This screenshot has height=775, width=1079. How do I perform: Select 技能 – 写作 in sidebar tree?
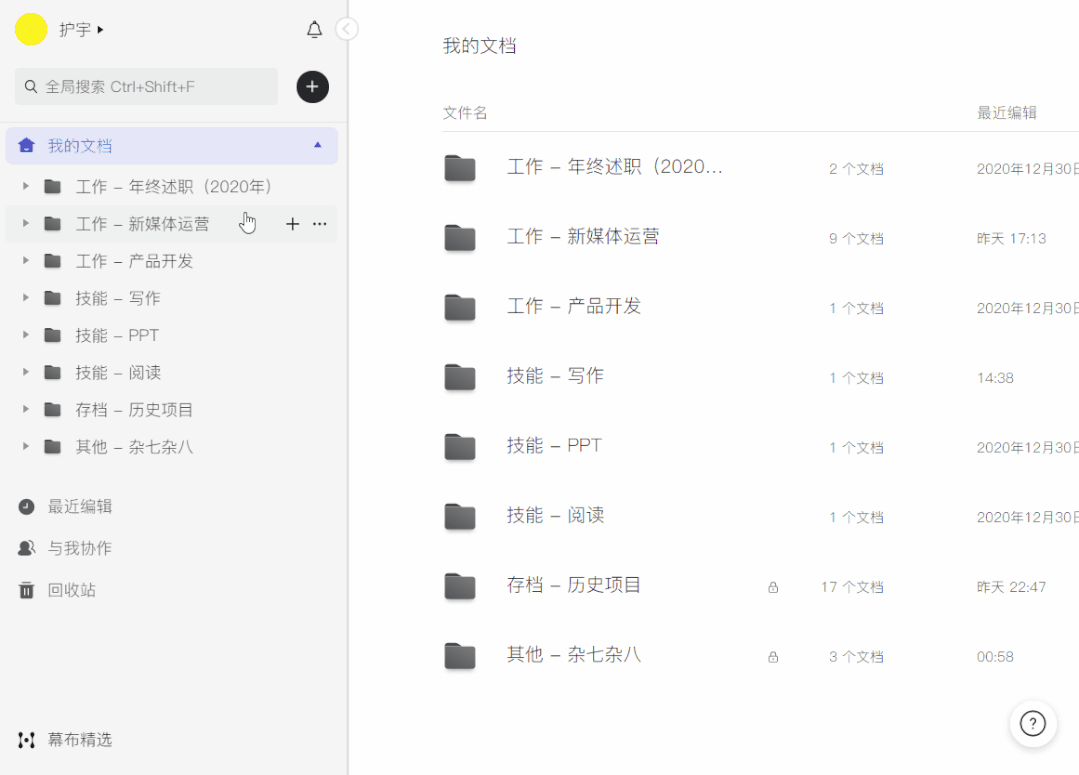pyautogui.click(x=118, y=298)
